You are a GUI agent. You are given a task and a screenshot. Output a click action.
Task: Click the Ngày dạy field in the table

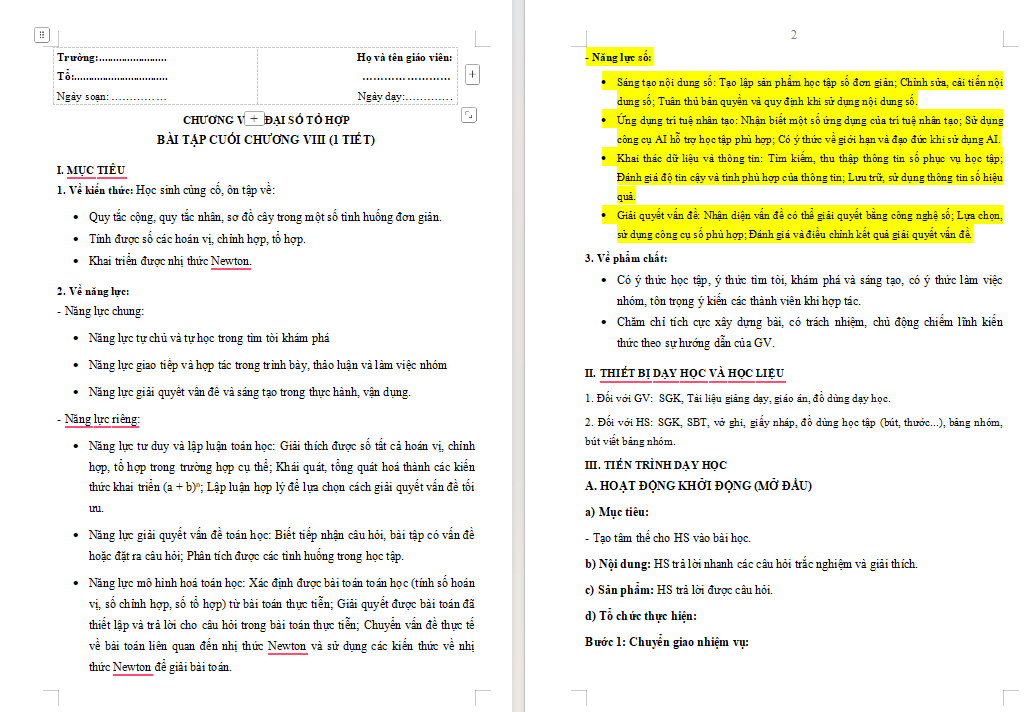click(x=405, y=97)
